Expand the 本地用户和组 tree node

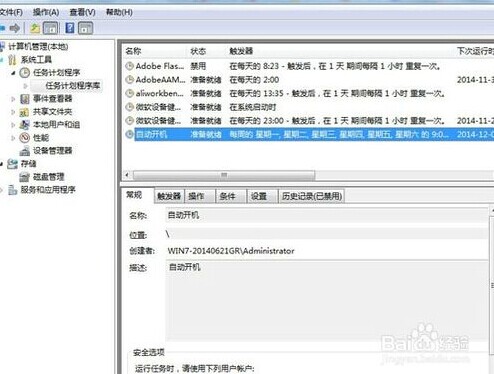[x=13, y=125]
